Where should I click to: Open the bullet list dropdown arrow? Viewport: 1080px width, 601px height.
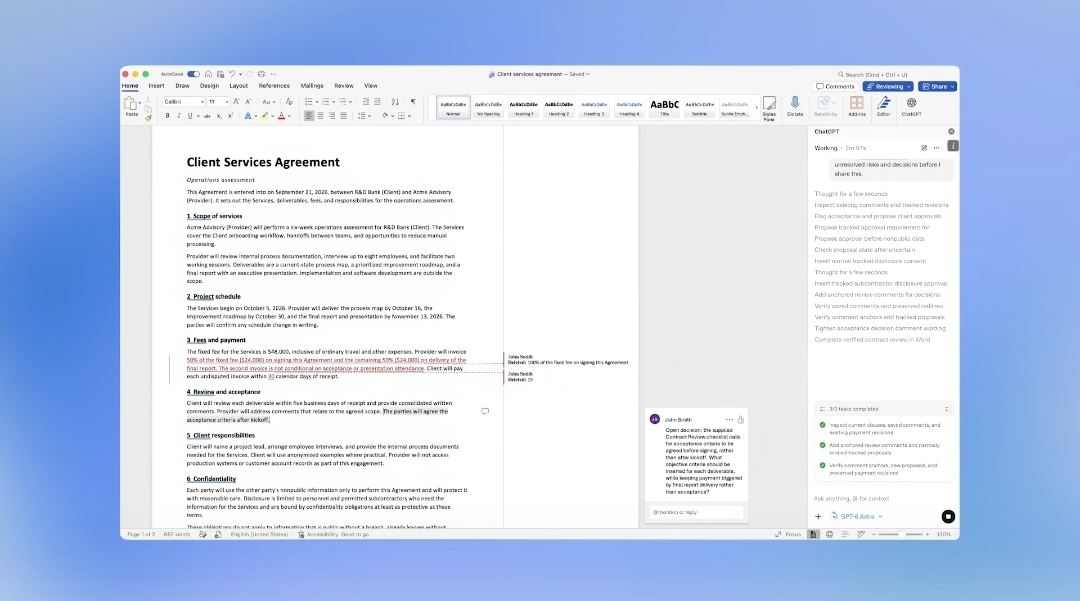[x=317, y=102]
